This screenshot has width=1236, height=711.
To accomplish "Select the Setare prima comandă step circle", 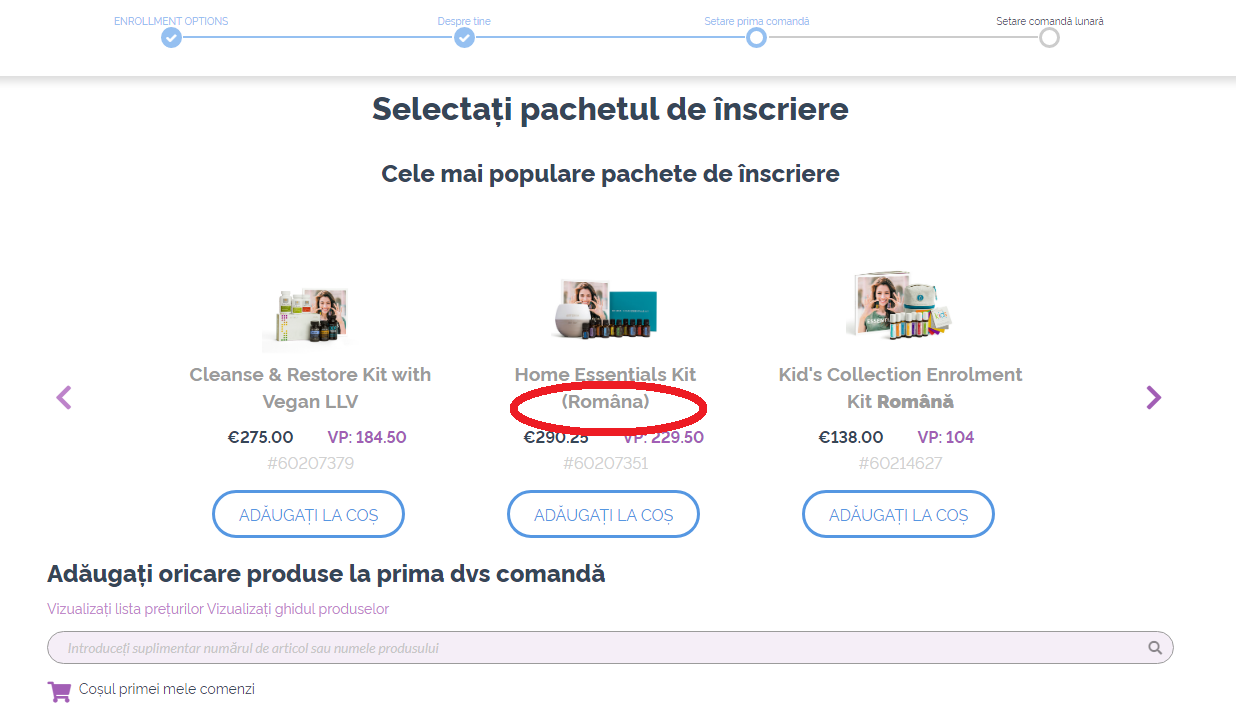I will 756,38.
